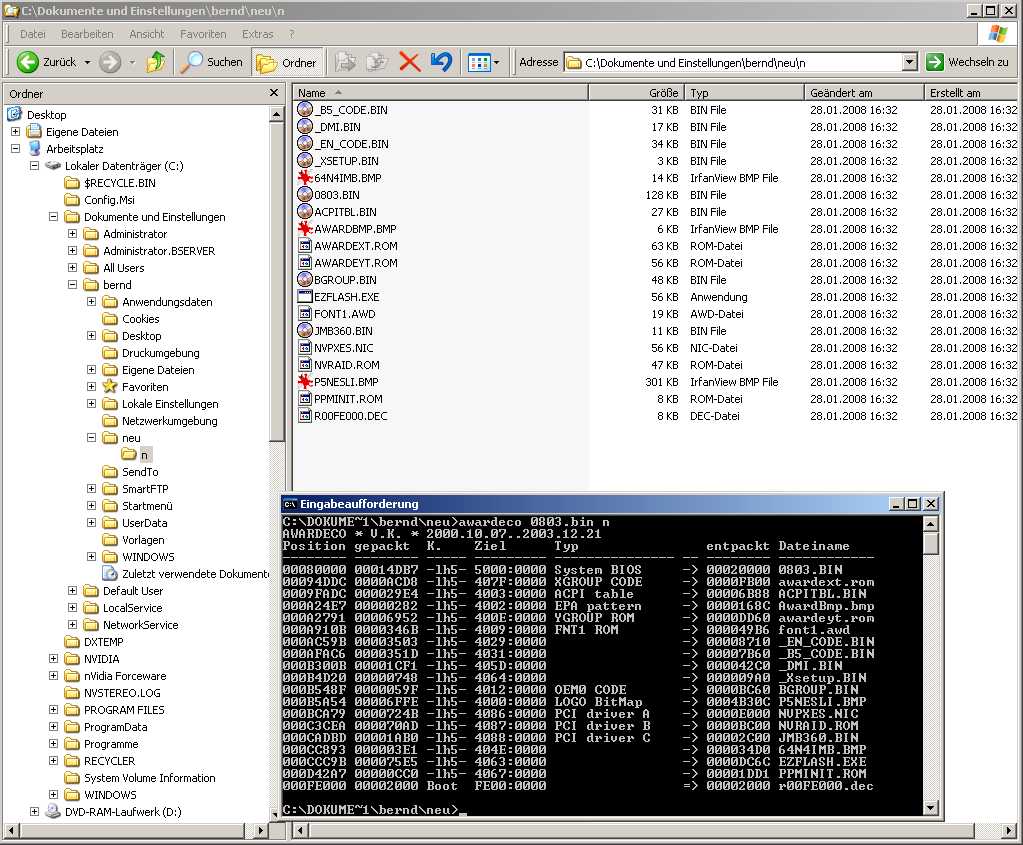Open the Ansicht menu
The width and height of the screenshot is (1023, 845).
click(x=146, y=34)
